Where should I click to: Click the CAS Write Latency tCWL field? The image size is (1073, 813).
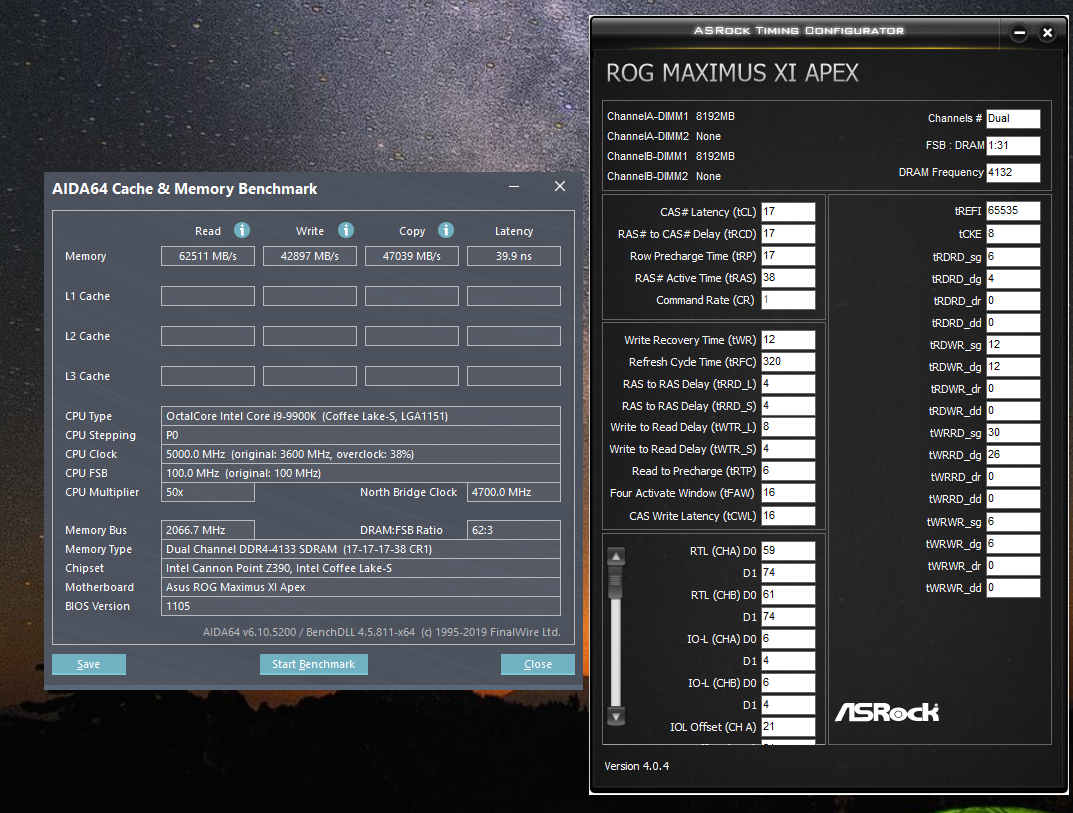[x=788, y=515]
